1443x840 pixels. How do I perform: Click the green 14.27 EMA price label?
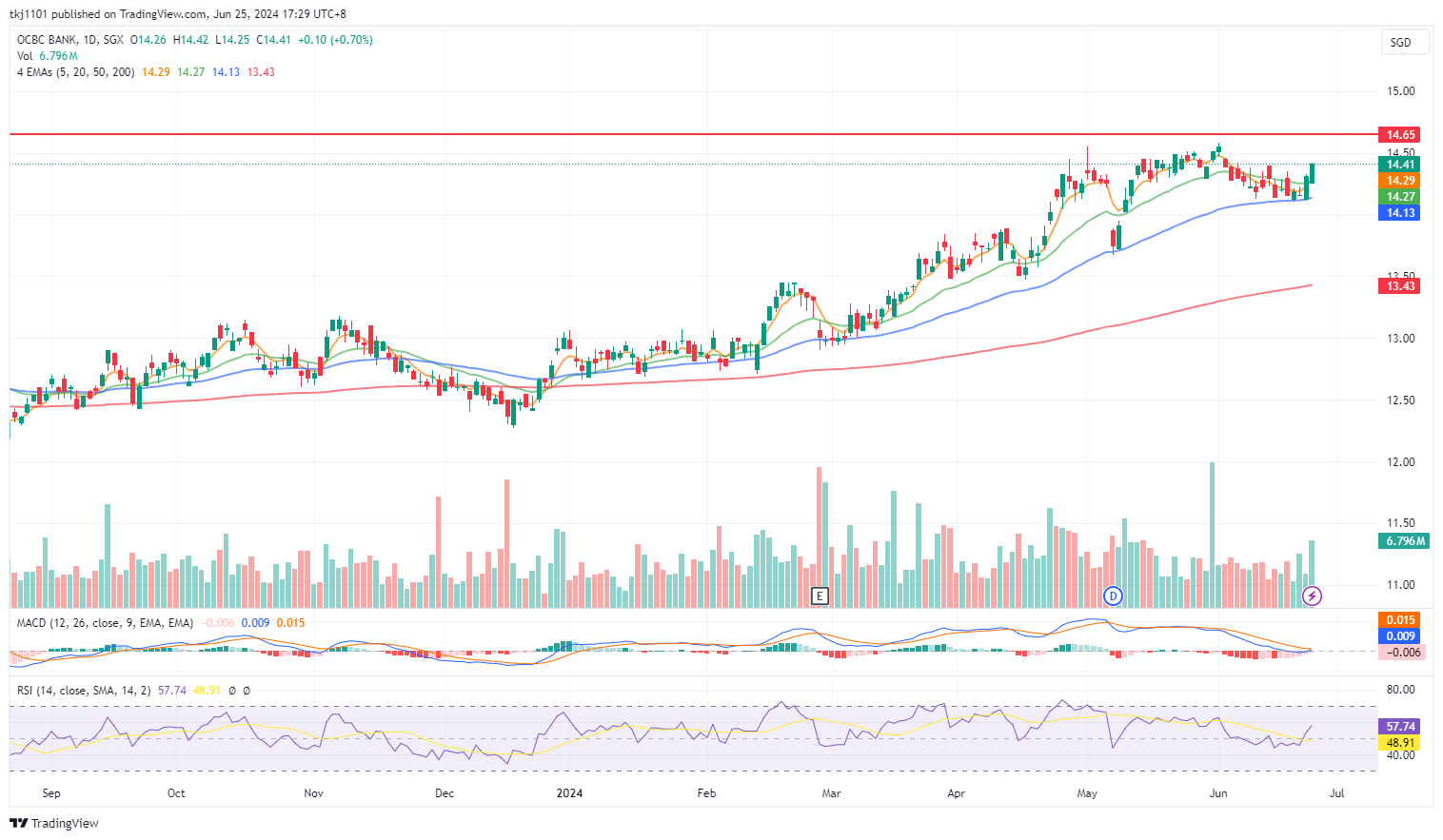(x=1400, y=197)
